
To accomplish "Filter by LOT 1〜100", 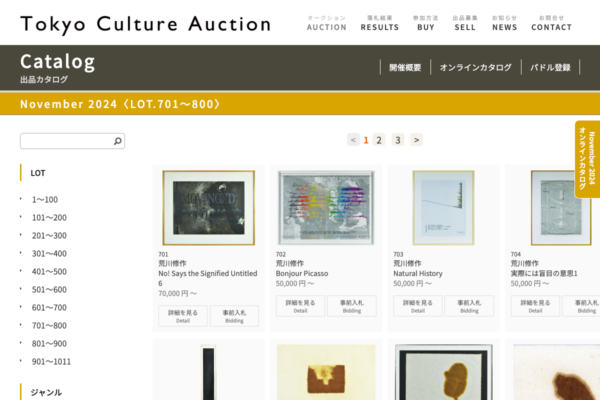I will 45,200.
